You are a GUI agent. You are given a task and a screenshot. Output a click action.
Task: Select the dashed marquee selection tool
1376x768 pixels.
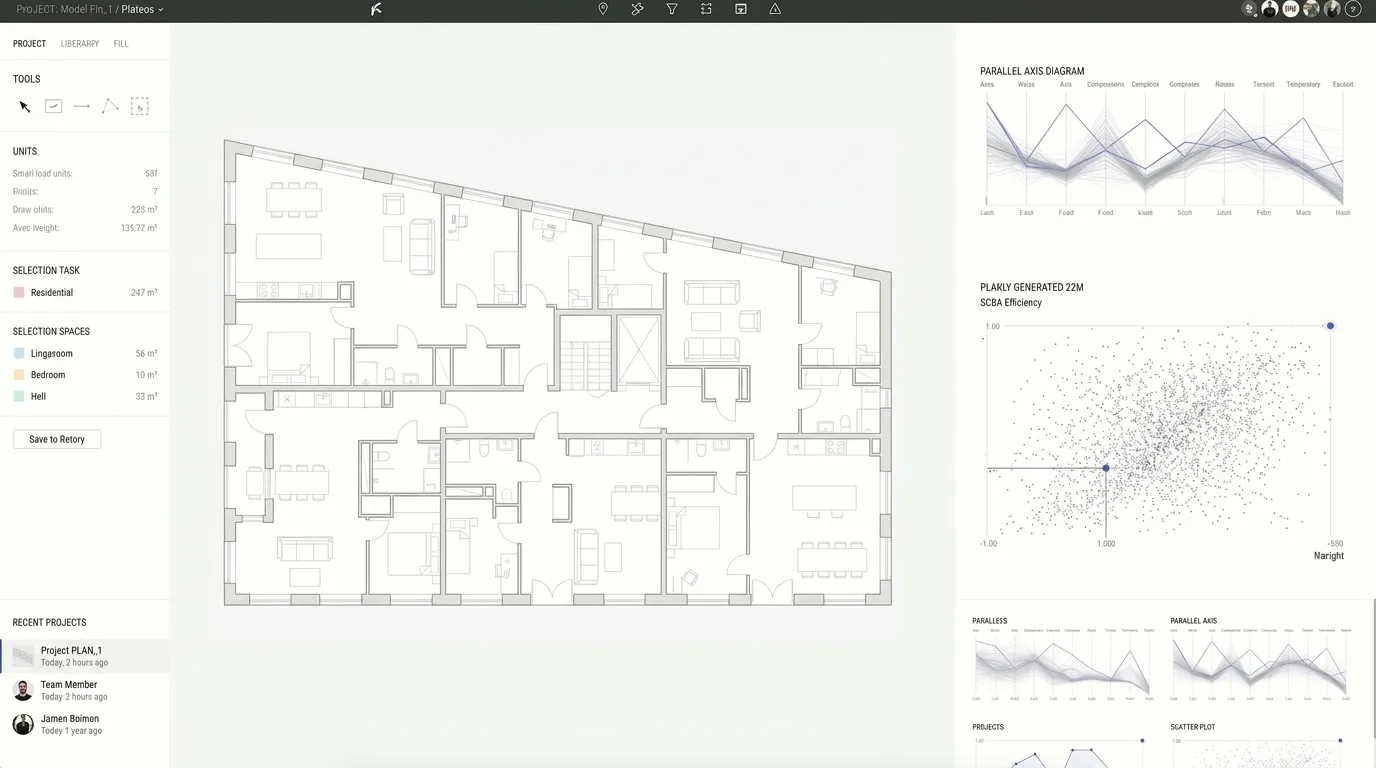point(140,107)
